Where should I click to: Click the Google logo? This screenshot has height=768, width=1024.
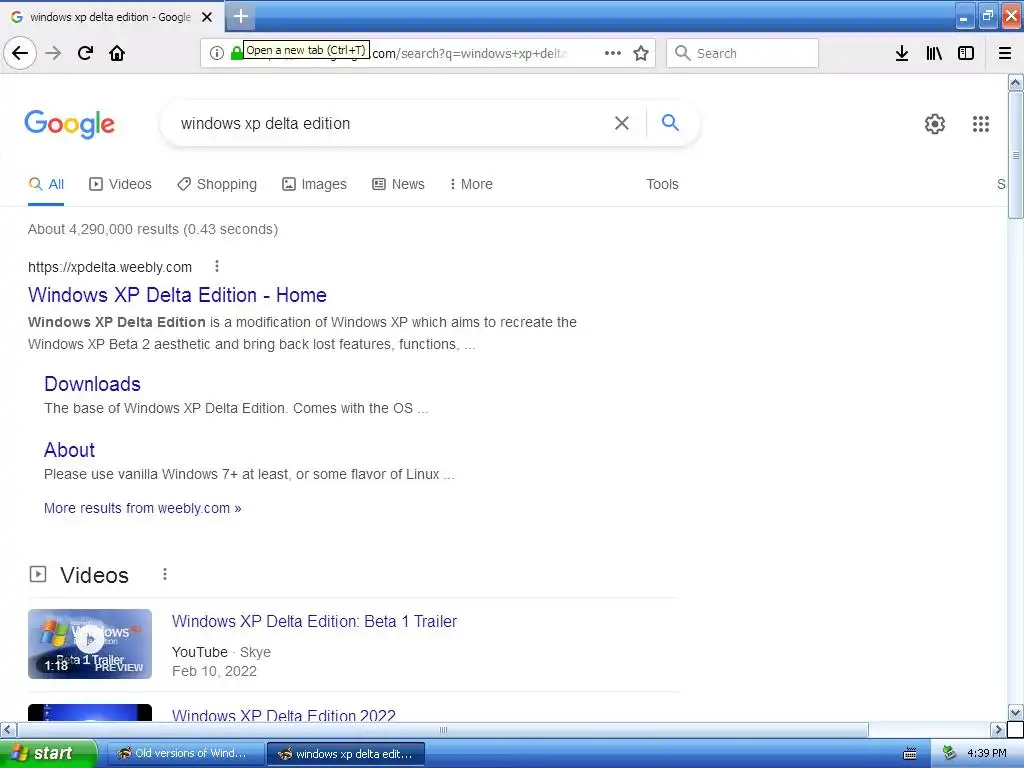tap(70, 123)
